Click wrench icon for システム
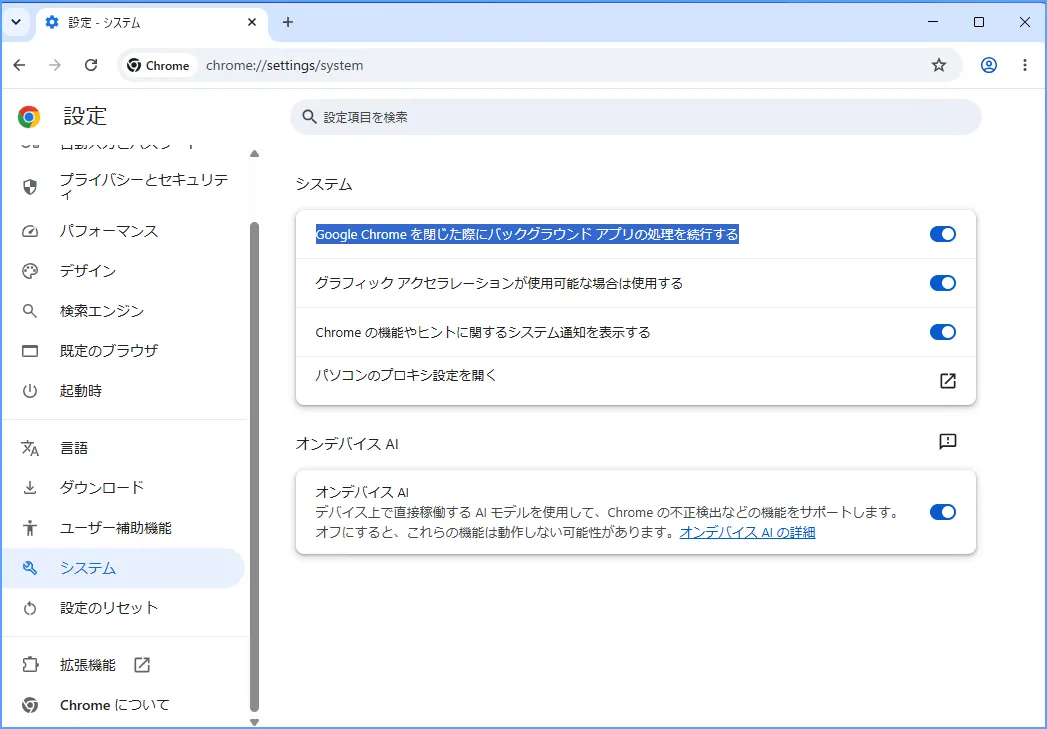 30,568
